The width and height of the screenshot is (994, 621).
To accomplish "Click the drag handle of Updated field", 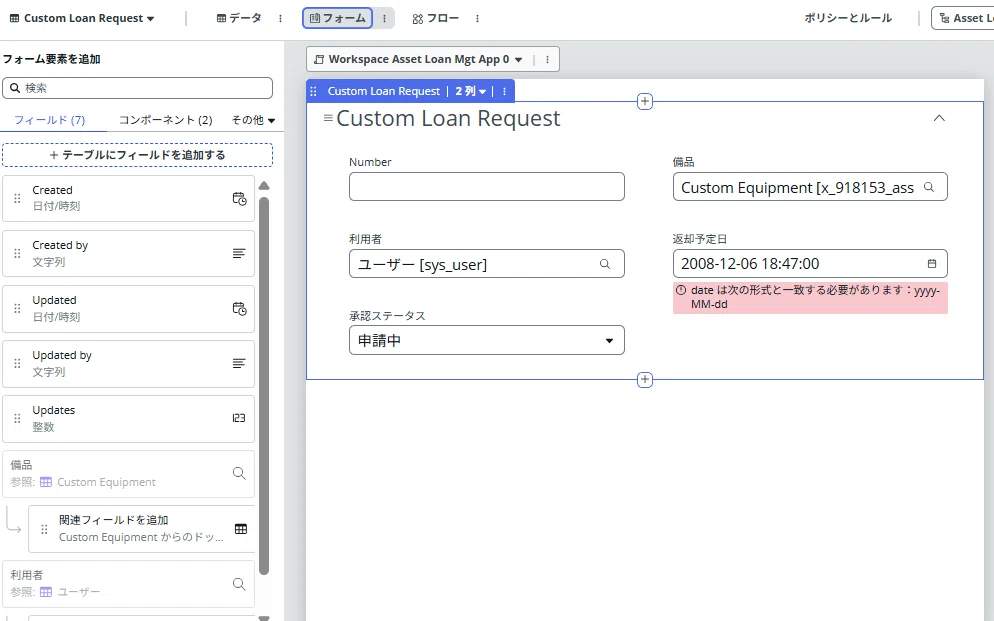I will point(17,309).
